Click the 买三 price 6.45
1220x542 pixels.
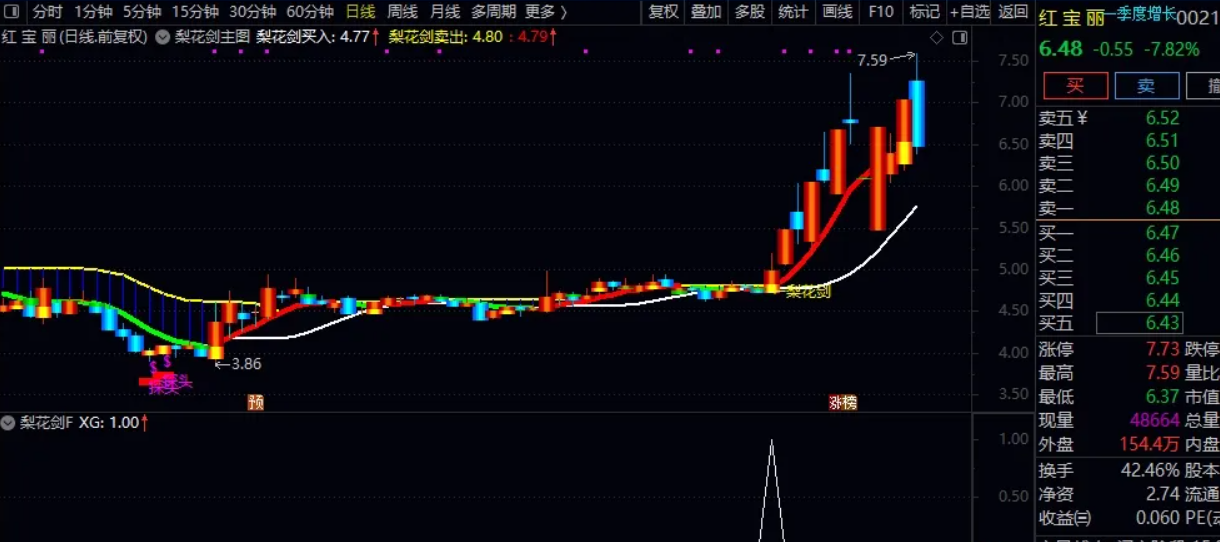pos(1163,278)
